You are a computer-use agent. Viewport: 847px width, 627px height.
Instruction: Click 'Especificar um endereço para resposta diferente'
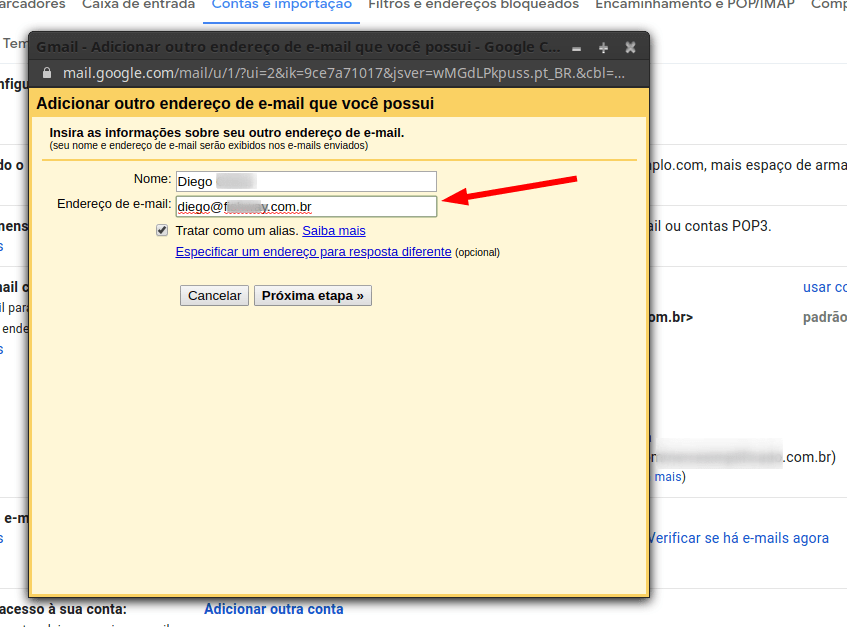(x=313, y=252)
